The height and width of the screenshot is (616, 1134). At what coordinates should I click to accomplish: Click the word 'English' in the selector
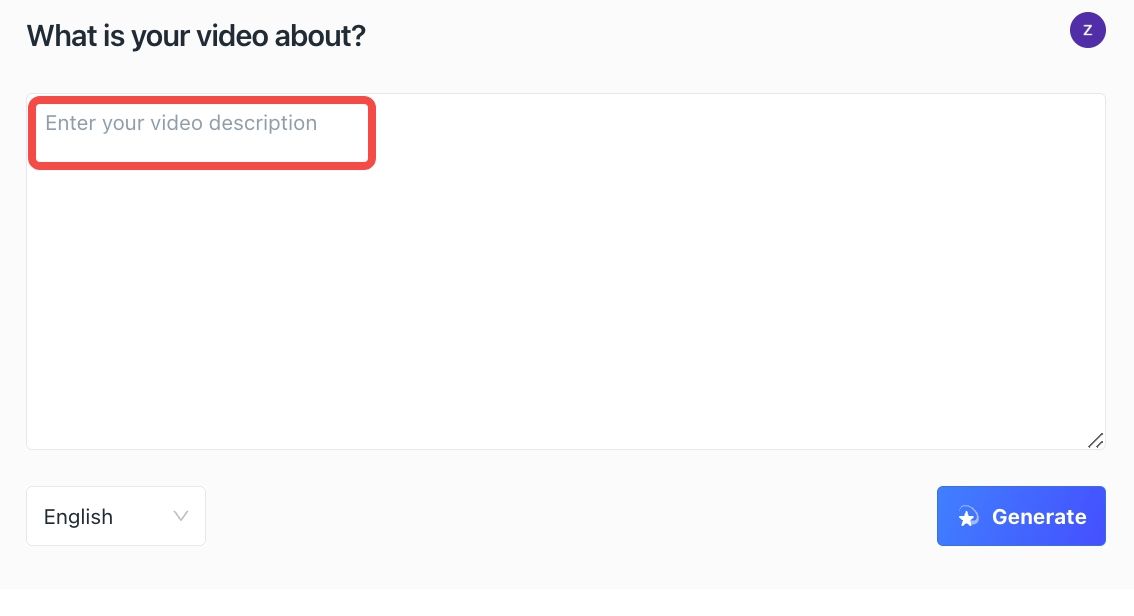click(x=78, y=516)
